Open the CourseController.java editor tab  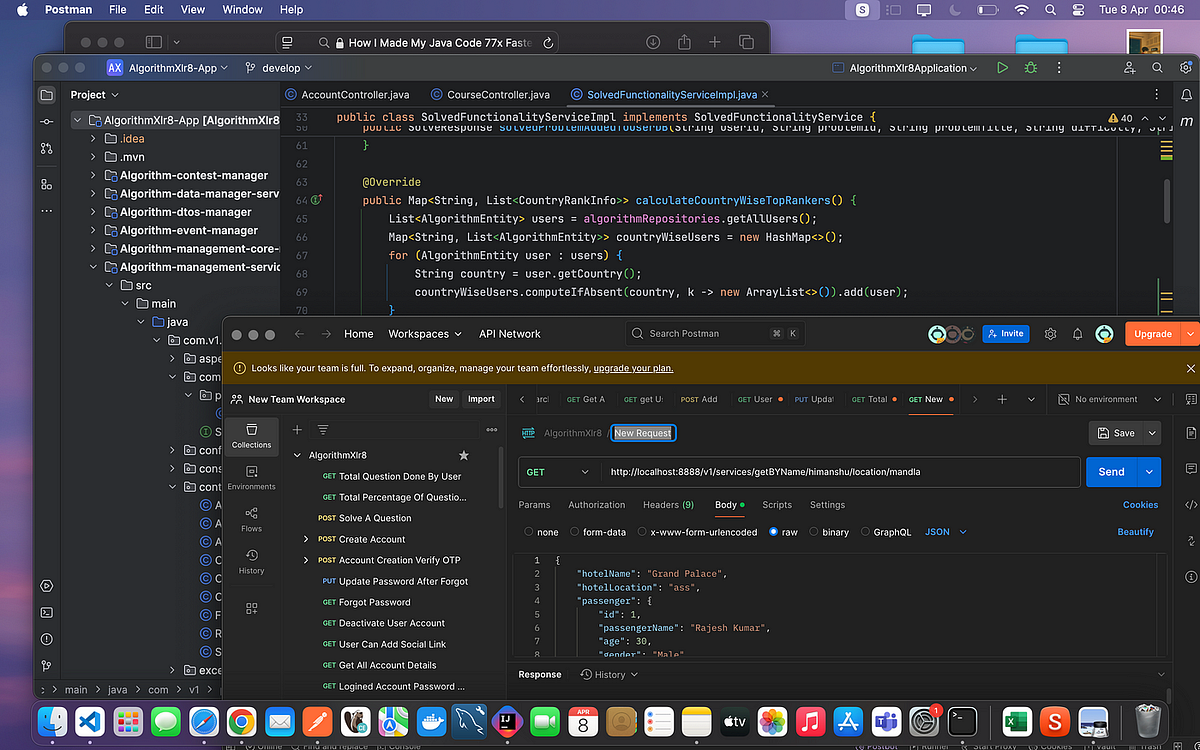click(x=490, y=95)
